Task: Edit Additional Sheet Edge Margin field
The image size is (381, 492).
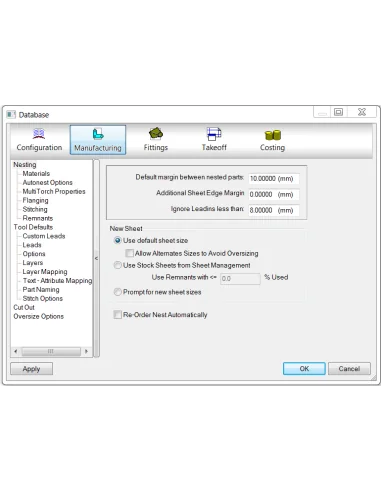Action: [x=273, y=194]
